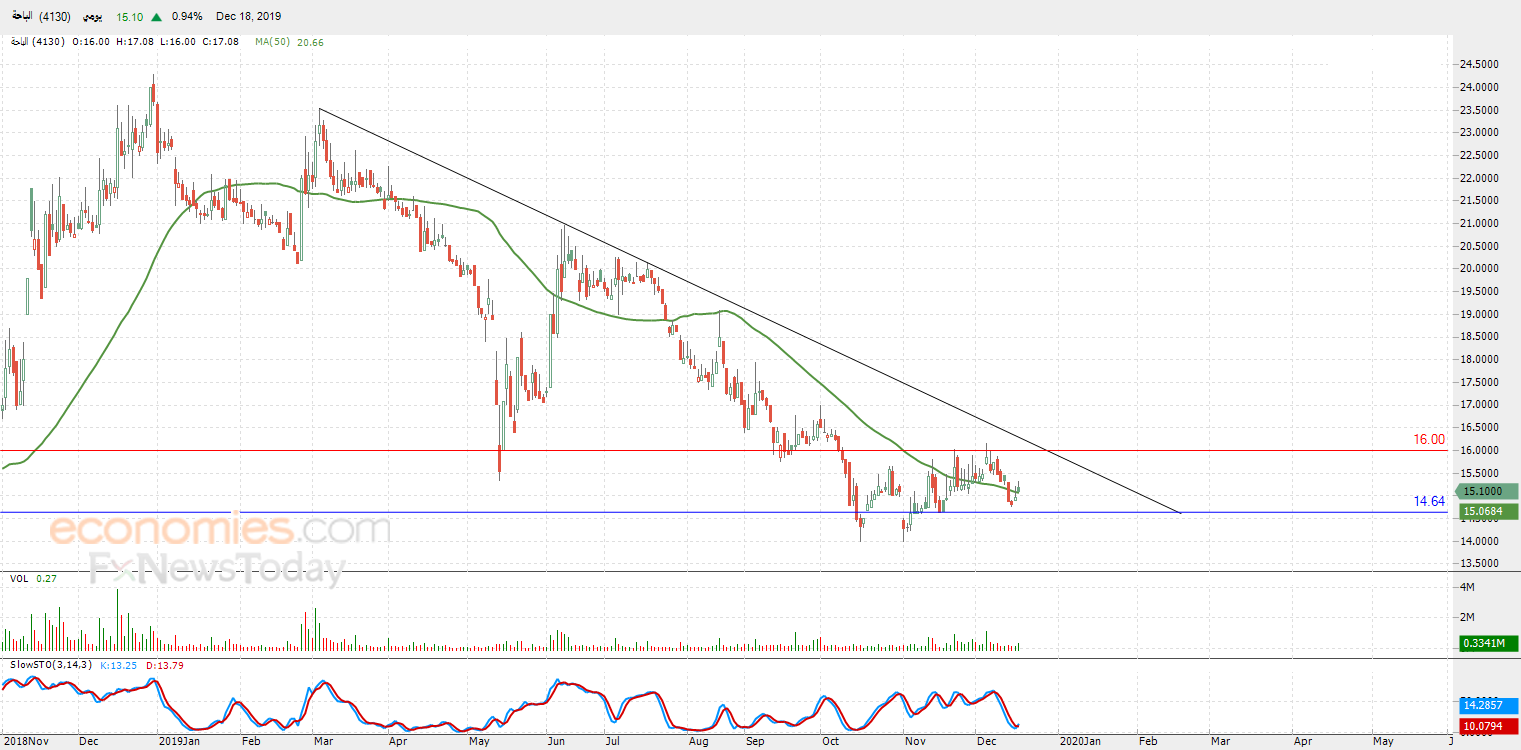
Task: Click the 15.0684 green moving average tag
Action: click(x=1486, y=512)
